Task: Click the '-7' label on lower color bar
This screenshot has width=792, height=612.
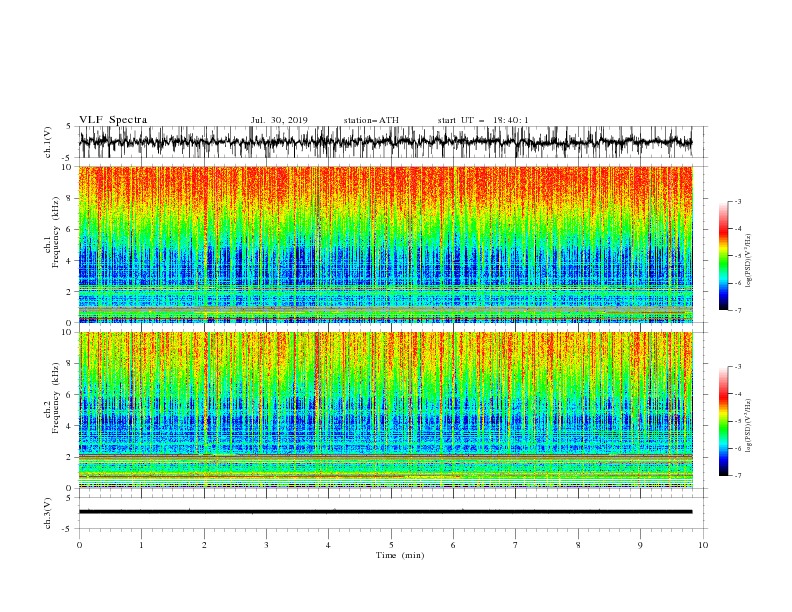Action: pos(737,476)
